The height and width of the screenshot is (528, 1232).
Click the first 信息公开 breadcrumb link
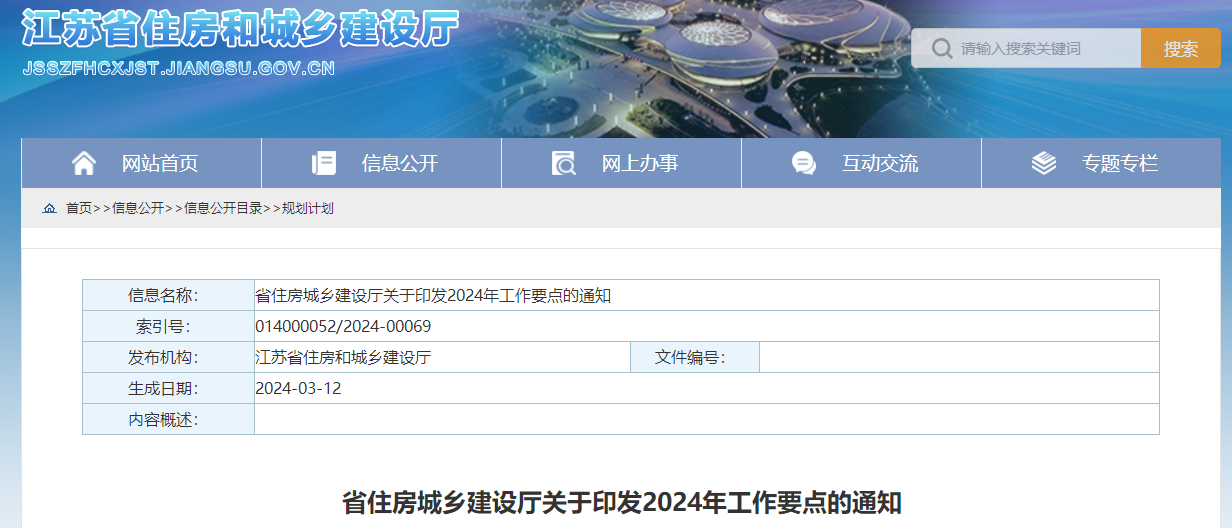click(138, 208)
